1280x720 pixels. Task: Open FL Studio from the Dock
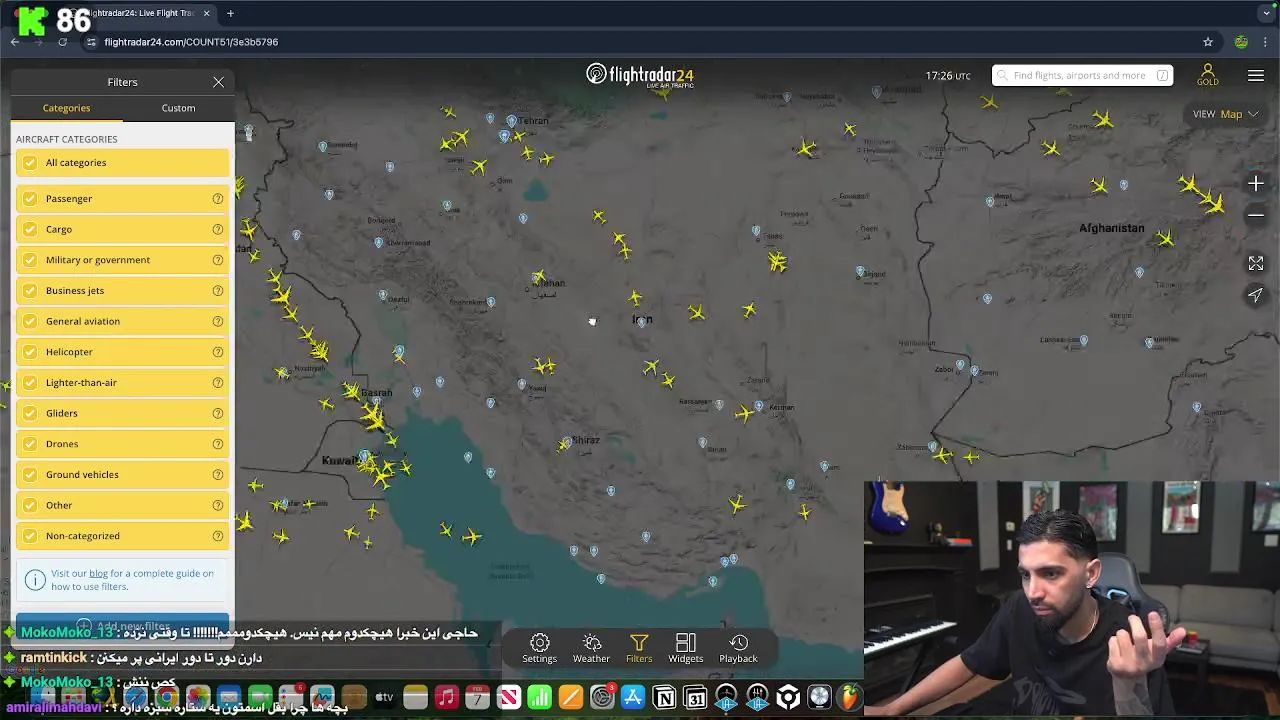(850, 697)
